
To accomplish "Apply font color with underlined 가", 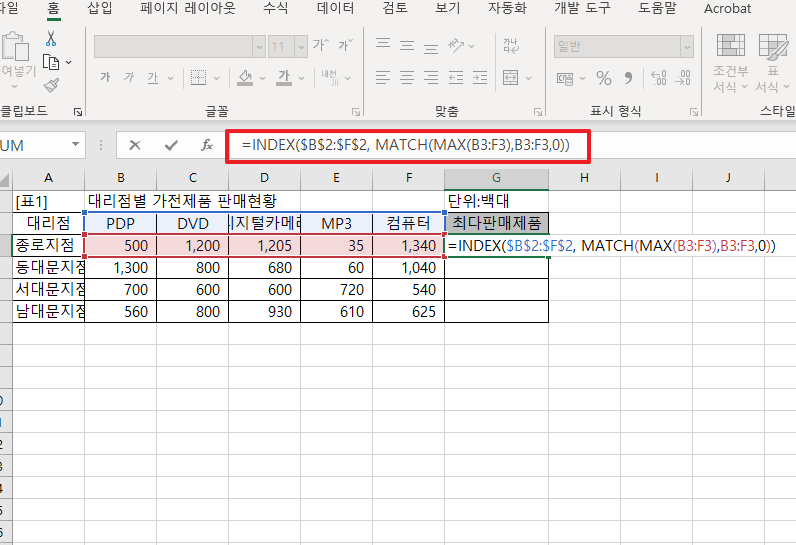I will (284, 78).
